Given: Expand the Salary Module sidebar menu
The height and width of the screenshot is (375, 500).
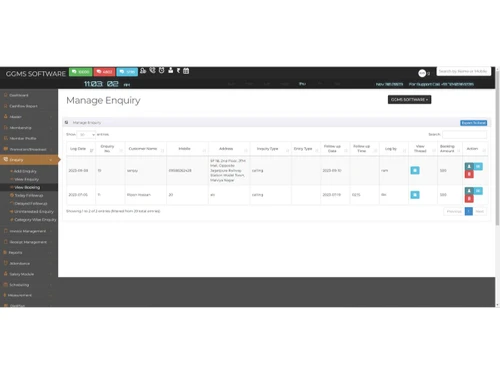Looking at the screenshot, I should 29,274.
